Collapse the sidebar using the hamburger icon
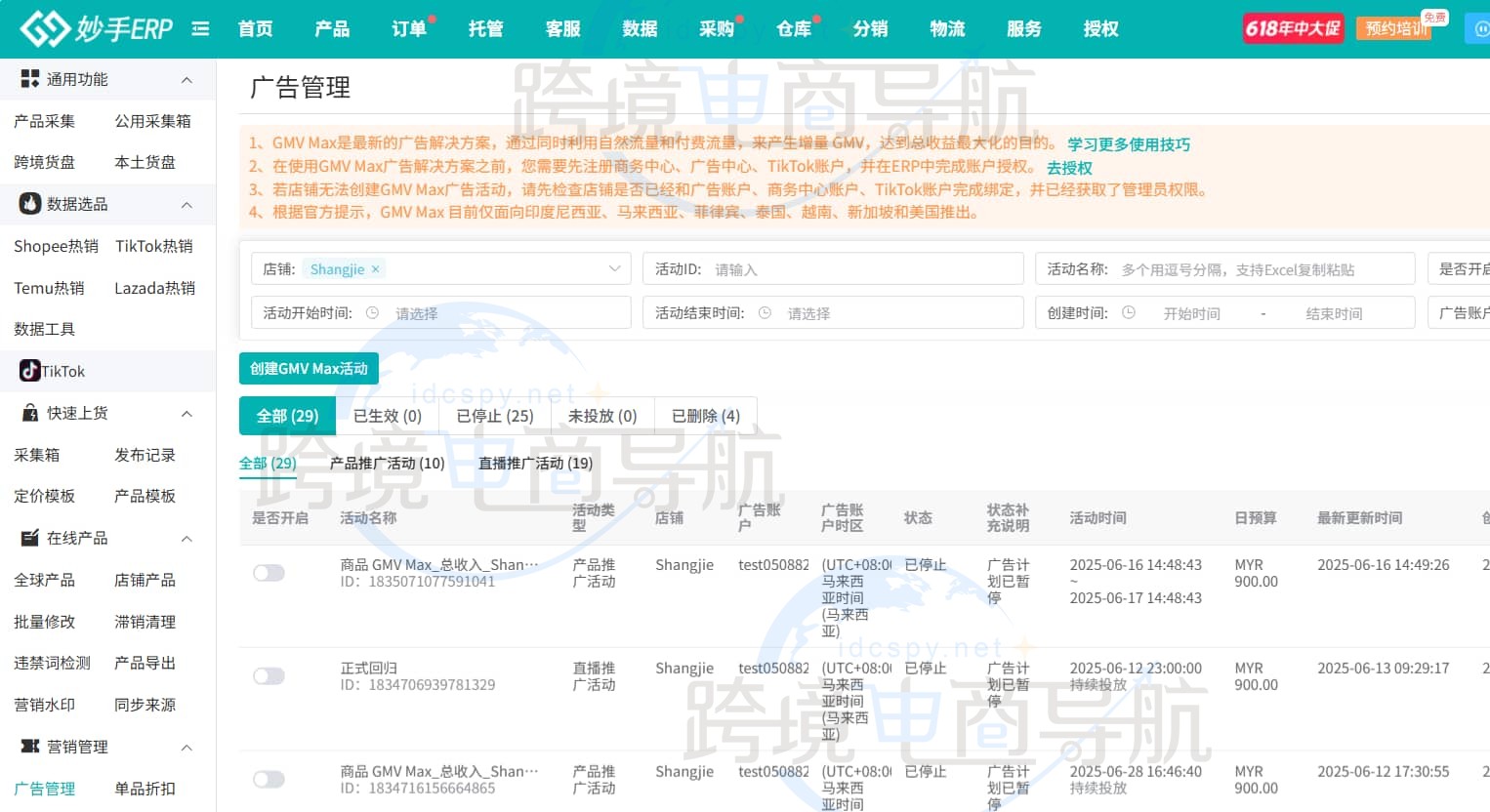 [200, 28]
